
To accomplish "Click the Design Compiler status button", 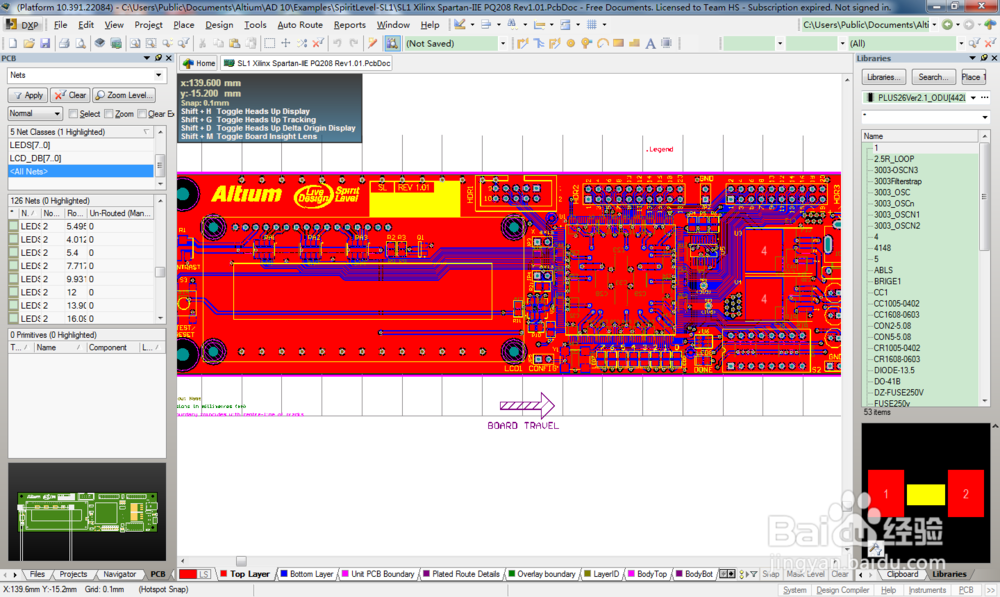I will click(842, 590).
